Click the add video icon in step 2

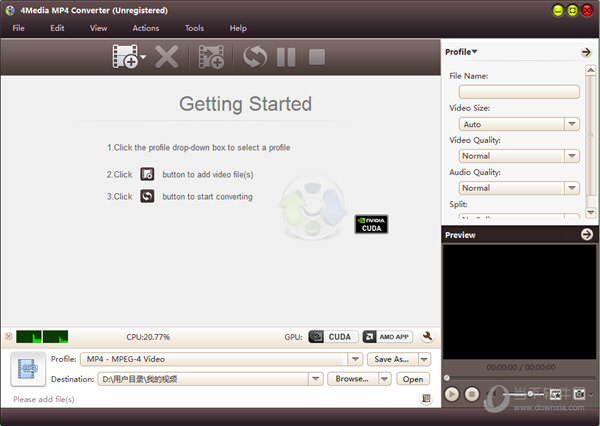pos(147,174)
